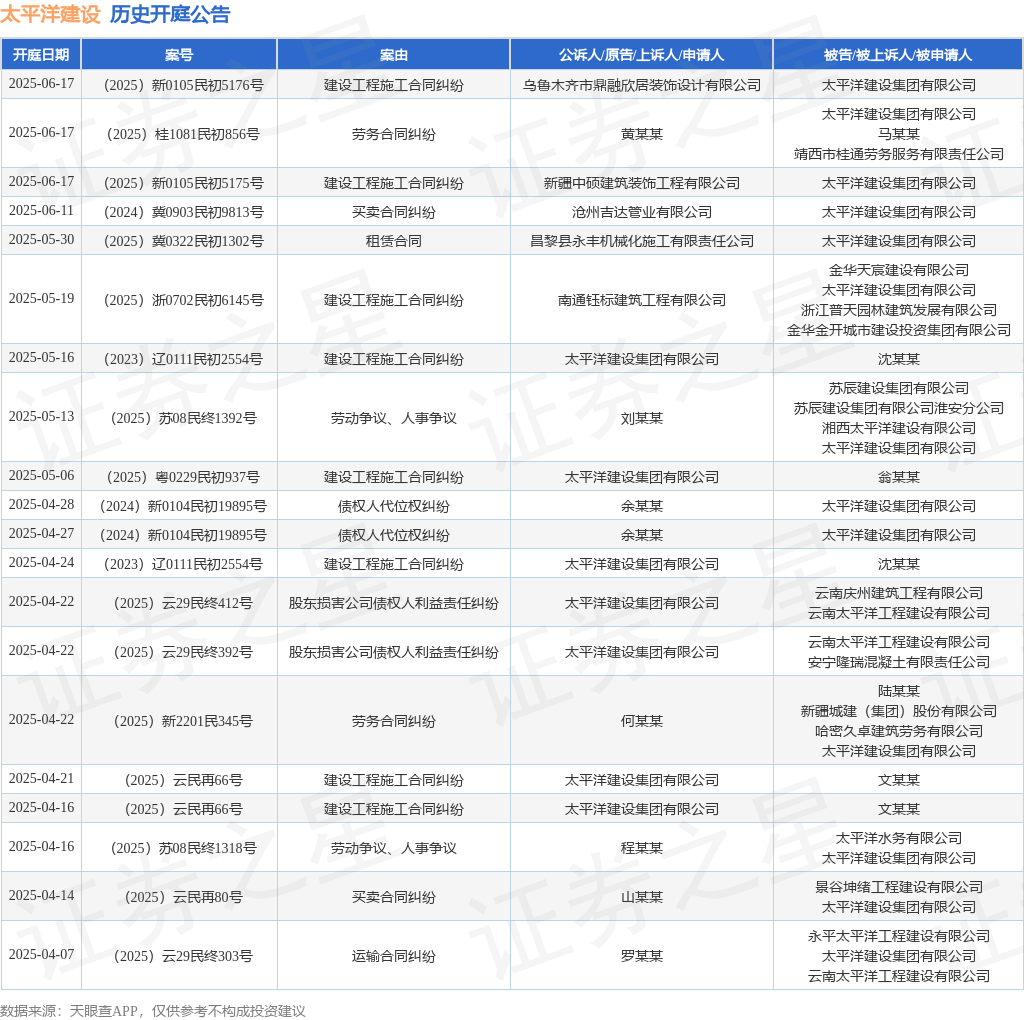The width and height of the screenshot is (1024, 1020).
Task: Click plaintiff 程某某
Action: pos(641,848)
